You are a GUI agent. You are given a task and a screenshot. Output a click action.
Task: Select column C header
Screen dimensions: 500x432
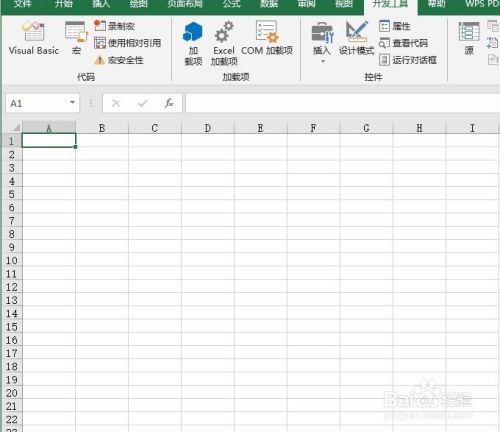click(155, 128)
